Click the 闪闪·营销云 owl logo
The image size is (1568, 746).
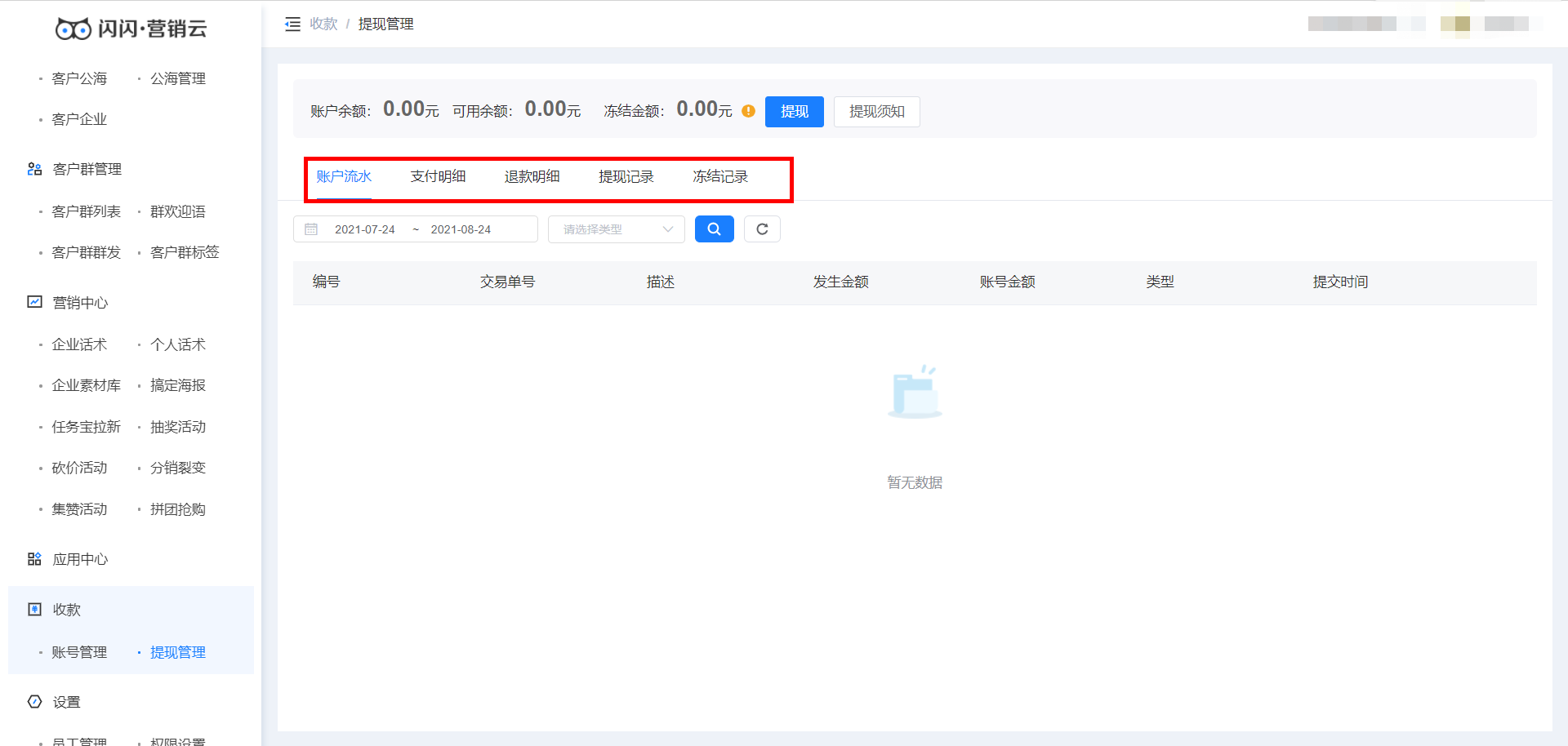pos(131,29)
